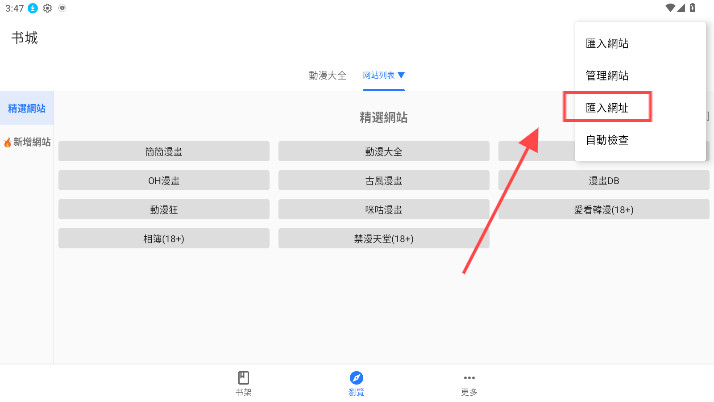Tap the Wi-Fi signal icon
Viewport: 714px width, 402px height.
(x=670, y=8)
